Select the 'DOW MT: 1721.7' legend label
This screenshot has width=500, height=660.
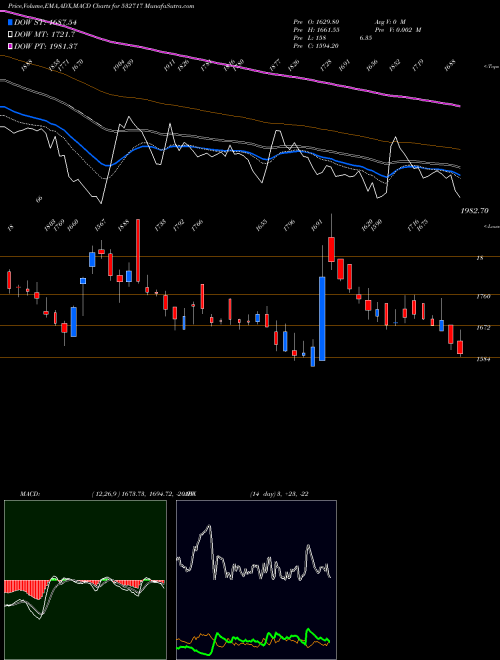[44, 34]
